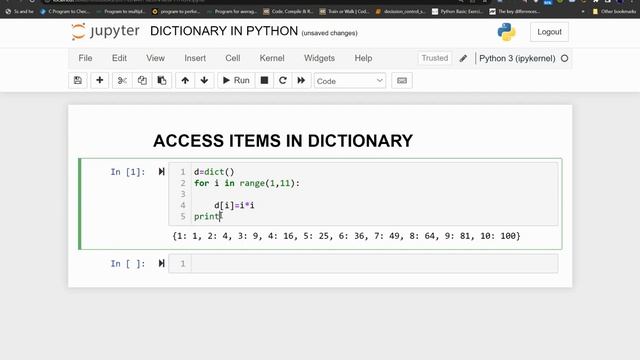The image size is (640, 360).
Task: Click the ACCESS ITEMS IN DICTIONARY heading
Action: coord(283,141)
